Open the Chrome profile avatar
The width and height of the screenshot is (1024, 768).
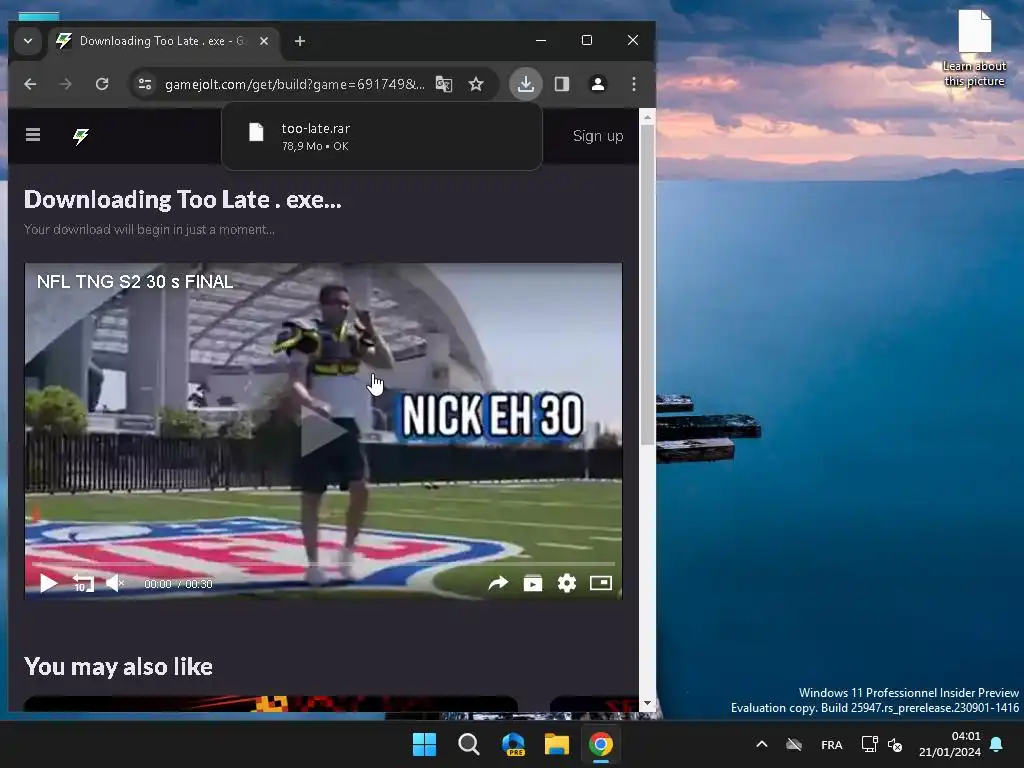tap(598, 84)
